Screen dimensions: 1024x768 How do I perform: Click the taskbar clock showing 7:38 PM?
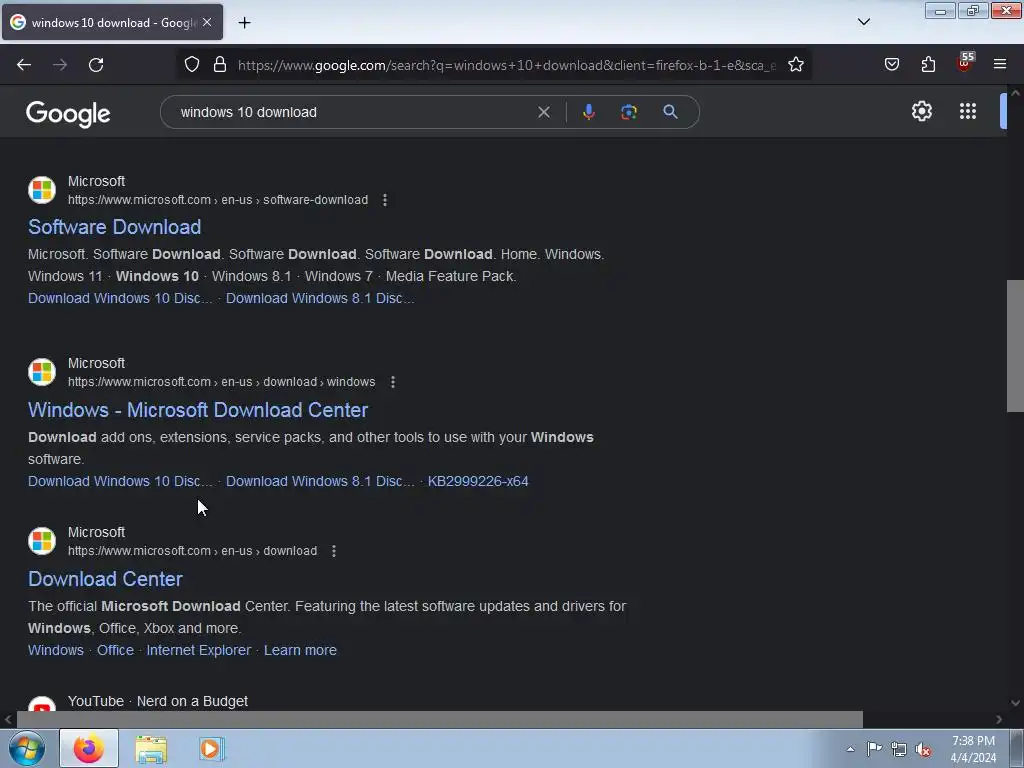(x=973, y=749)
